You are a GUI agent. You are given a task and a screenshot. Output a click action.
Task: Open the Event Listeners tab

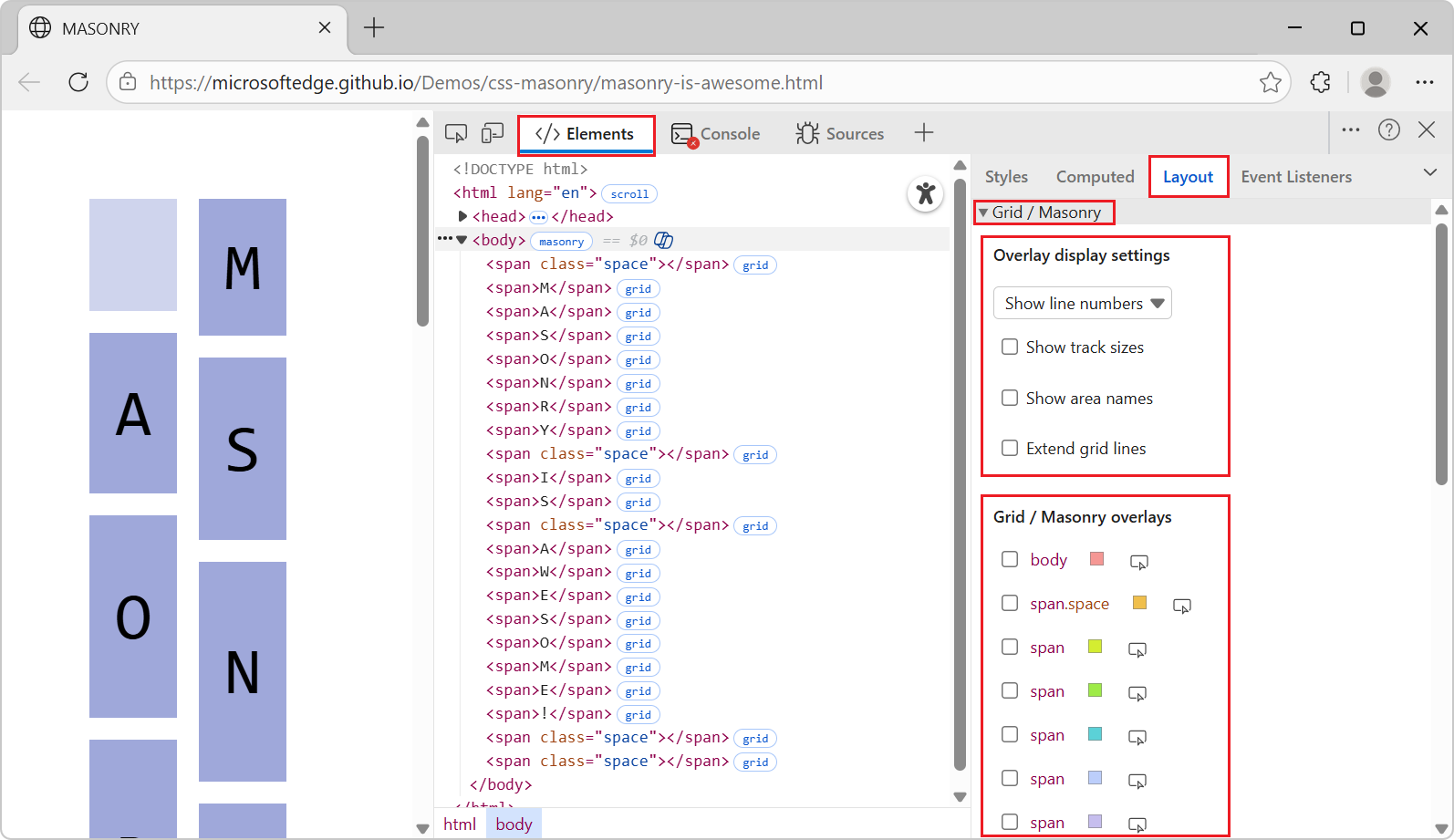[1296, 177]
